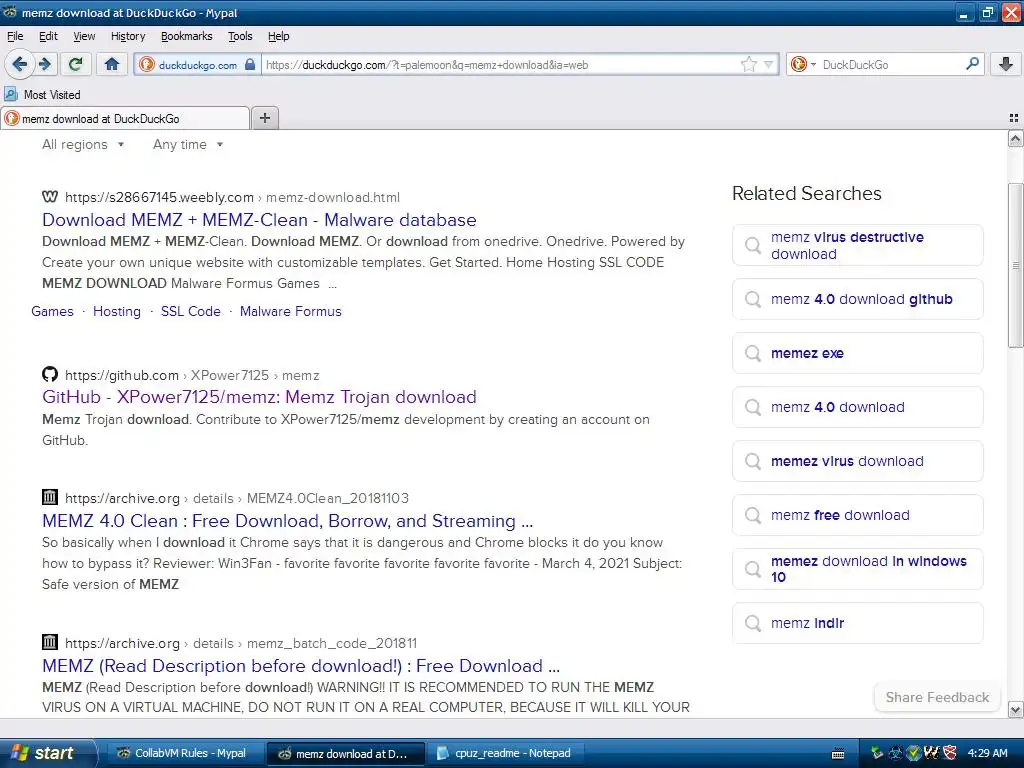Search related: memez exe

click(x=857, y=353)
